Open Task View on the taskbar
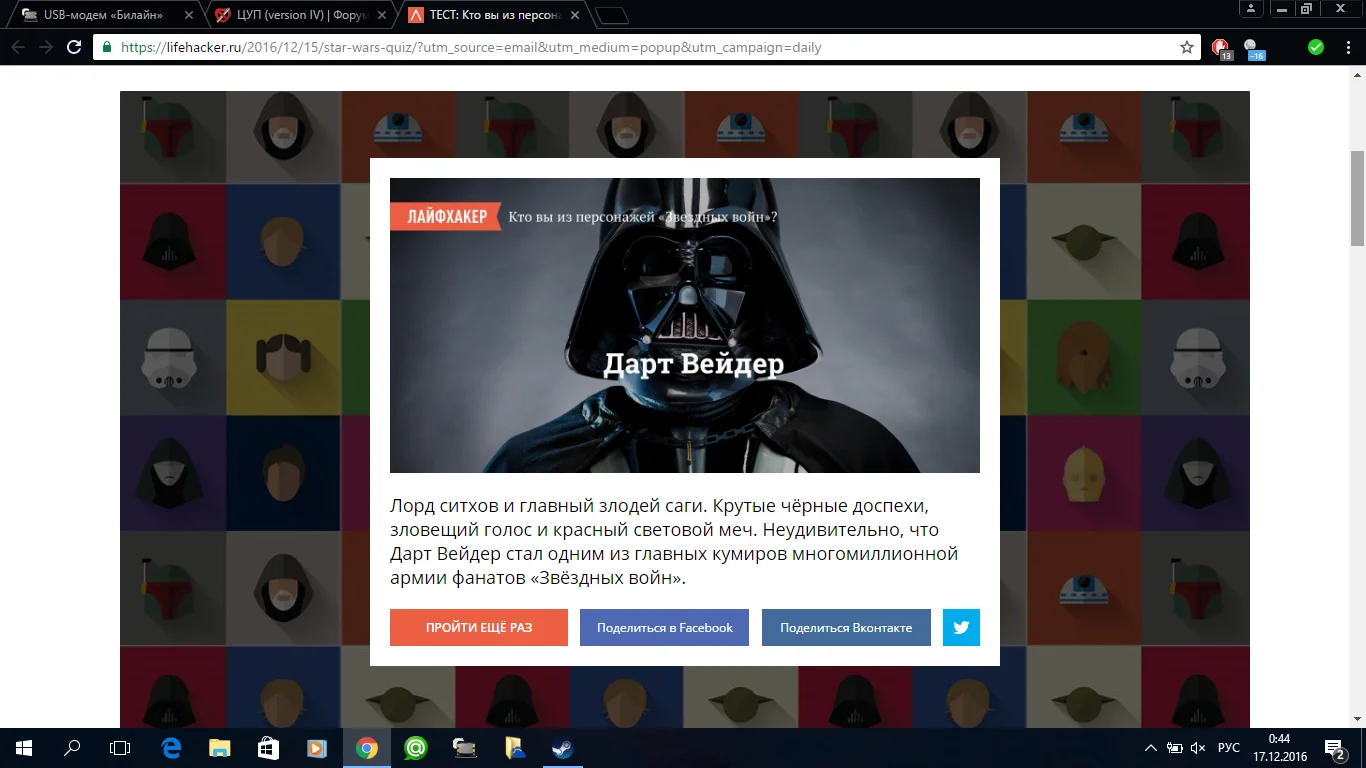1366x768 pixels. (x=119, y=747)
